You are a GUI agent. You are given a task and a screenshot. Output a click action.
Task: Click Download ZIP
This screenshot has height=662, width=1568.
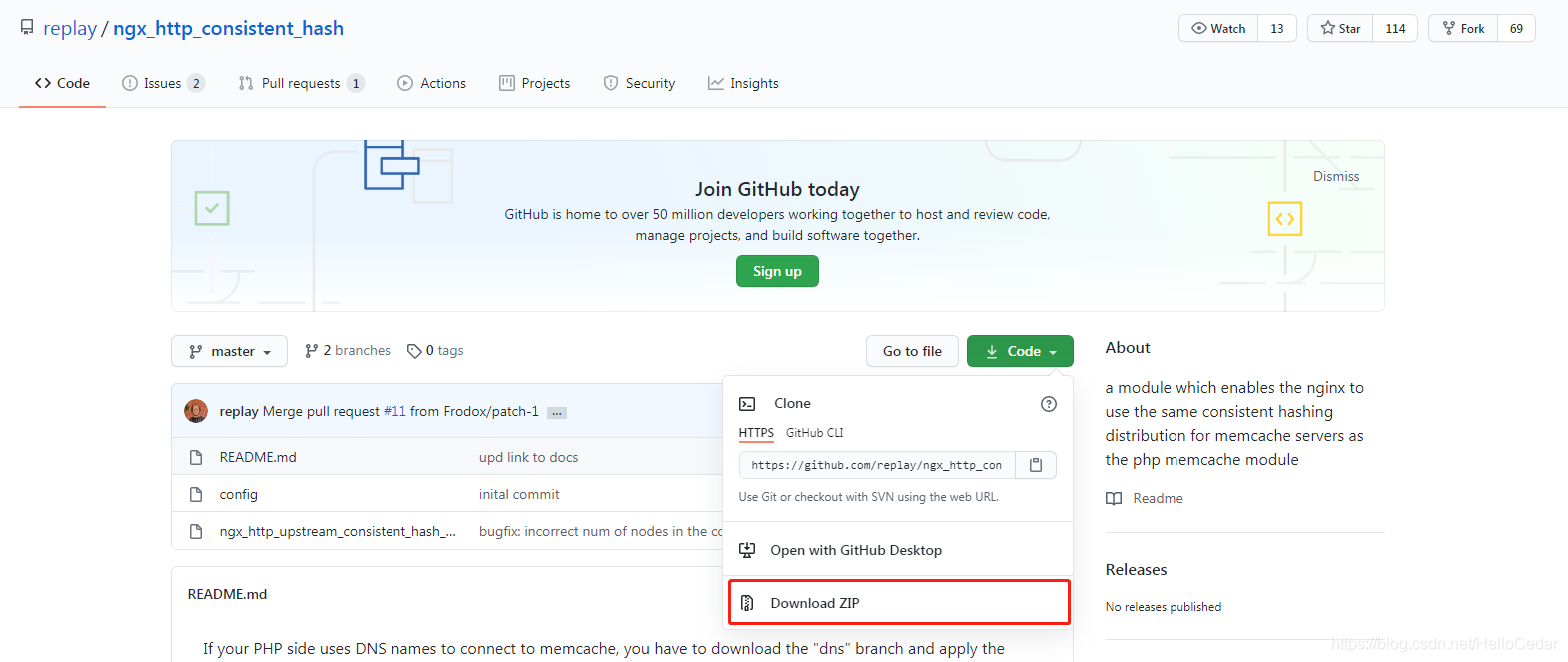tap(899, 603)
